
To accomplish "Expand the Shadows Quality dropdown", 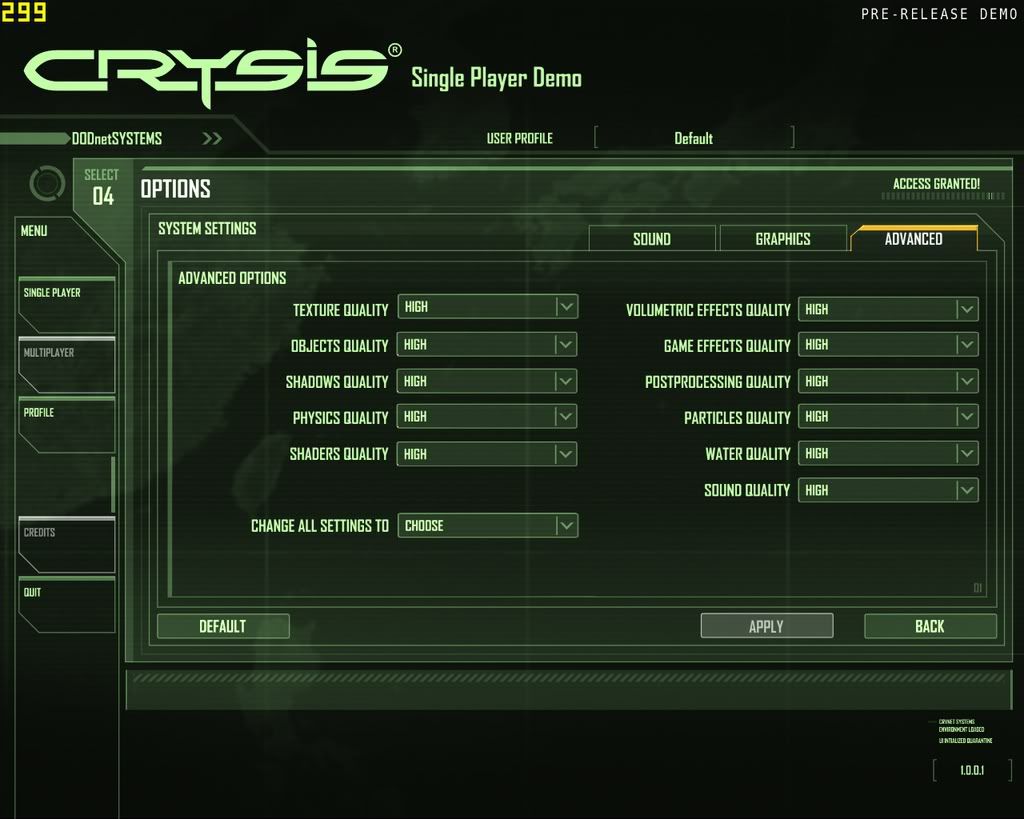I will point(487,381).
